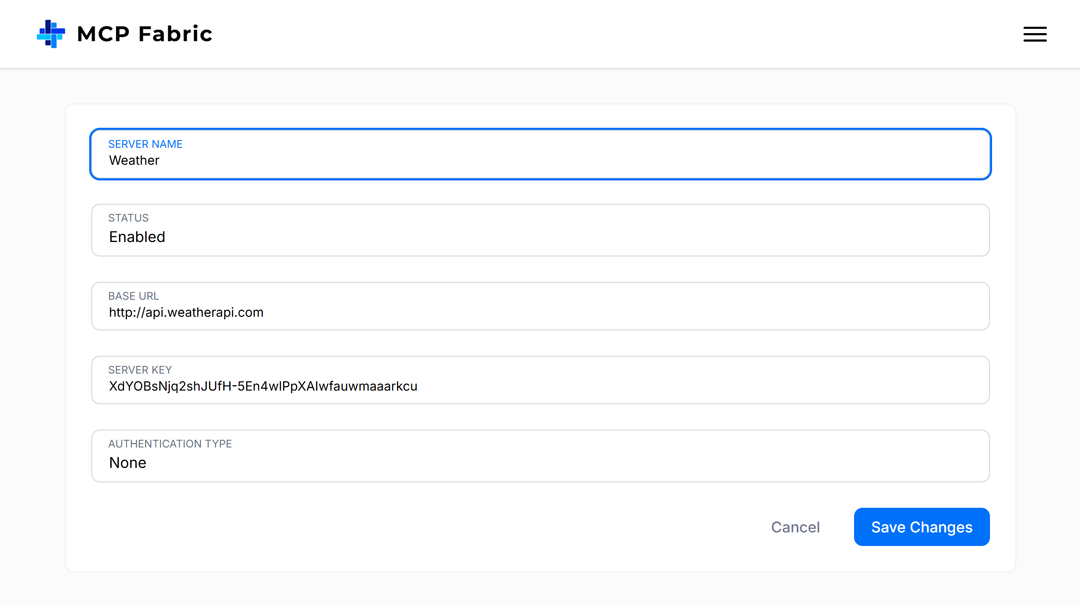The width and height of the screenshot is (1080, 605).
Task: Click the Server Key value field
Action: click(540, 380)
